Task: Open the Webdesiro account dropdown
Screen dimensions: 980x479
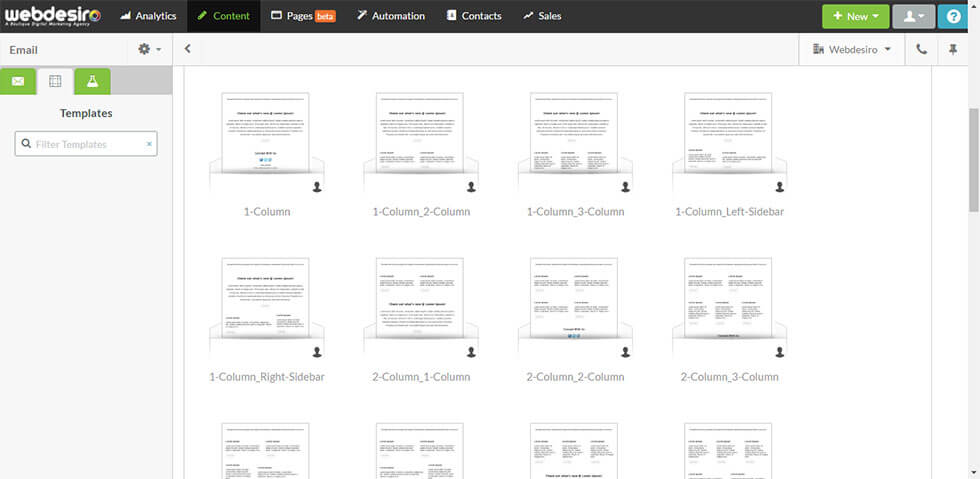Action: click(x=852, y=49)
